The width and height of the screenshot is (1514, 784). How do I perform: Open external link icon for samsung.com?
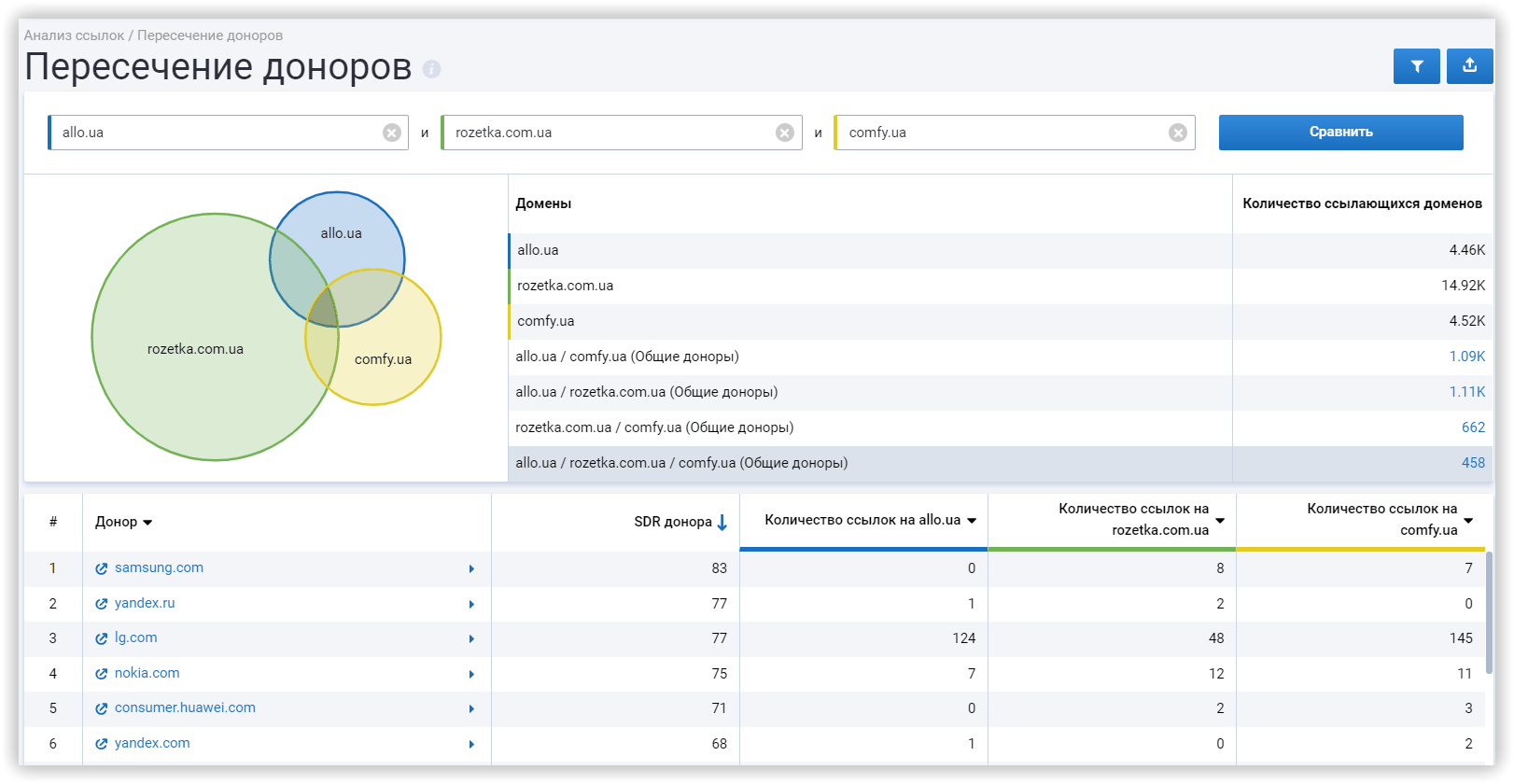[102, 568]
